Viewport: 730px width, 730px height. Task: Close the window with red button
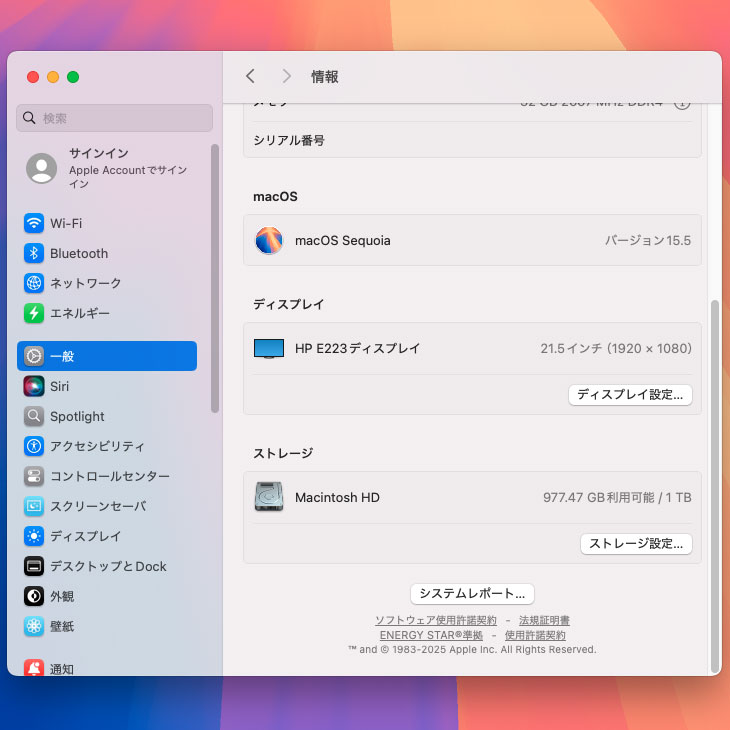[33, 77]
